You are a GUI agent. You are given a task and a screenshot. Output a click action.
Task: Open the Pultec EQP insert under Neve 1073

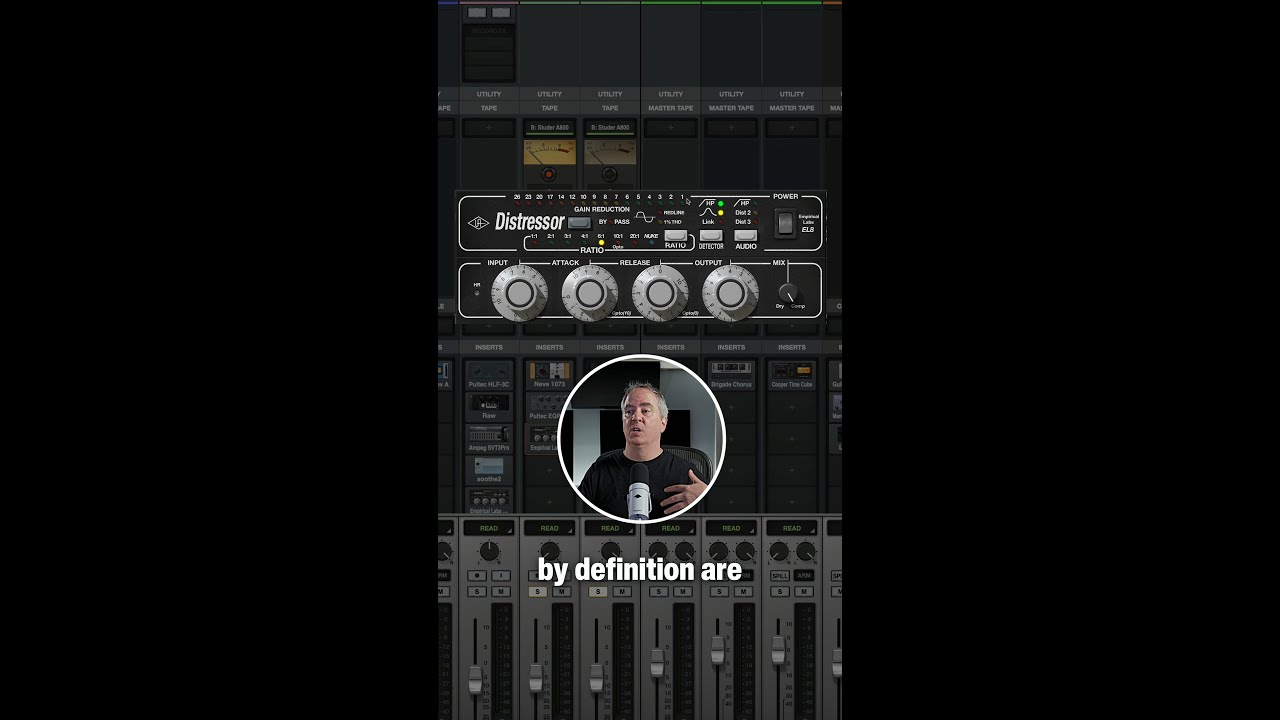[x=545, y=406]
